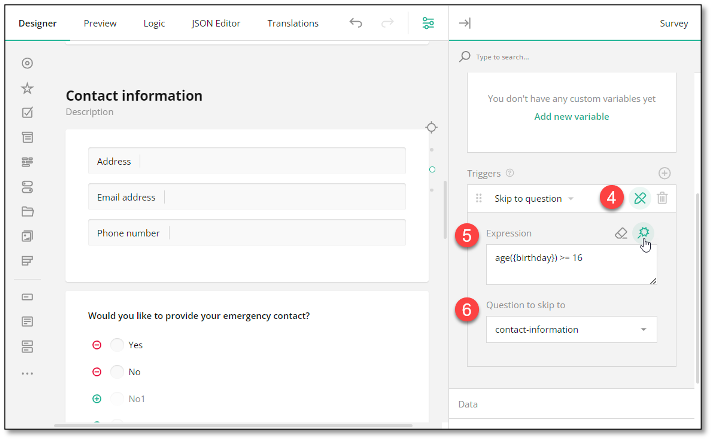This screenshot has height=440, width=715.
Task: Add Rating Scale star from toolbox
Action: tap(27, 88)
